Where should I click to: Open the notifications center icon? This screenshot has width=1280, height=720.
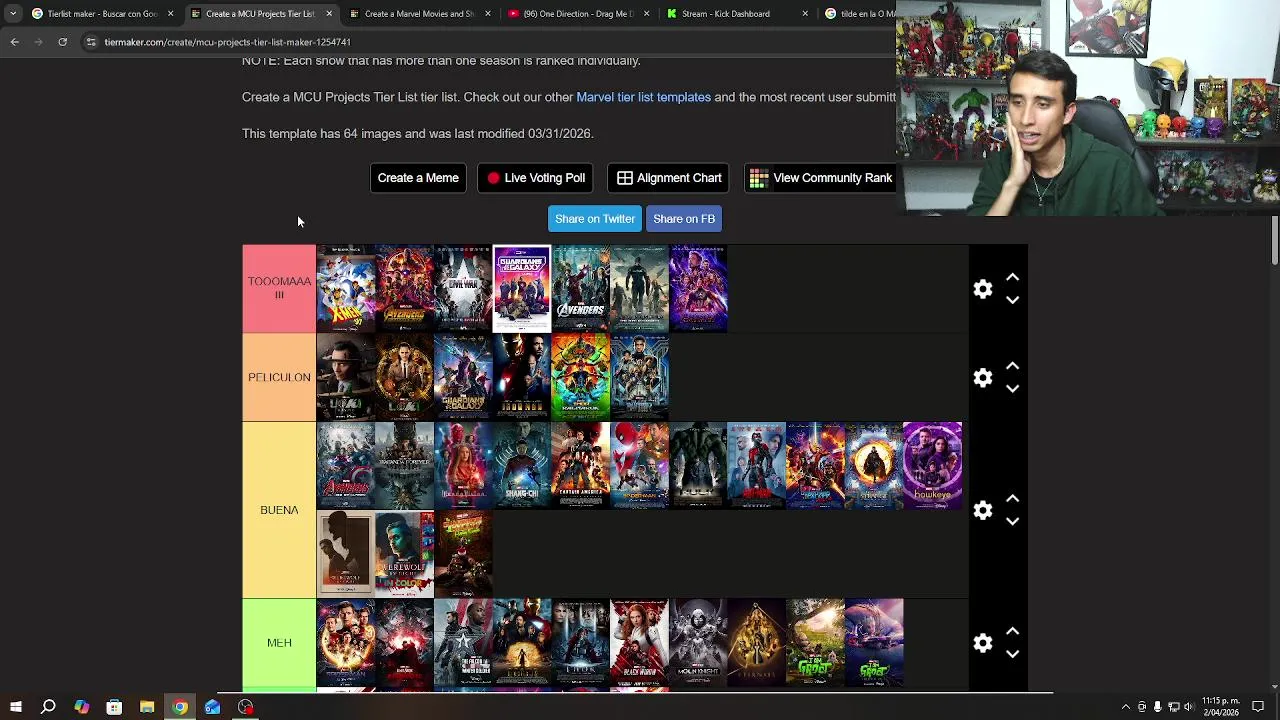tap(1258, 707)
